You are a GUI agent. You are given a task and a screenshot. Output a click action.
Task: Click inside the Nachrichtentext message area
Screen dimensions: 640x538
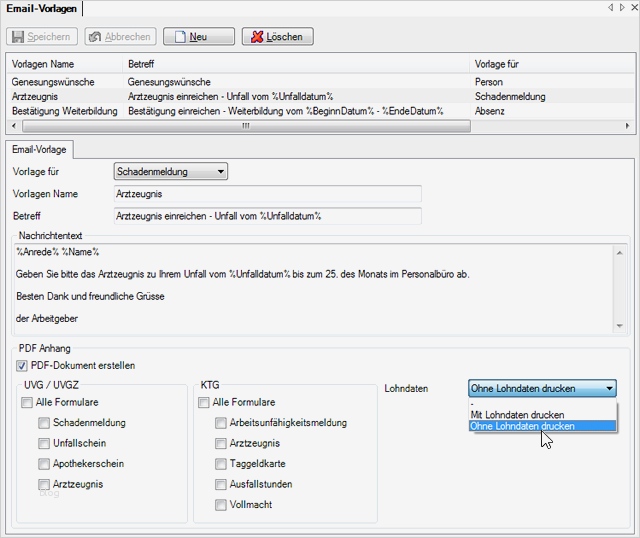313,289
